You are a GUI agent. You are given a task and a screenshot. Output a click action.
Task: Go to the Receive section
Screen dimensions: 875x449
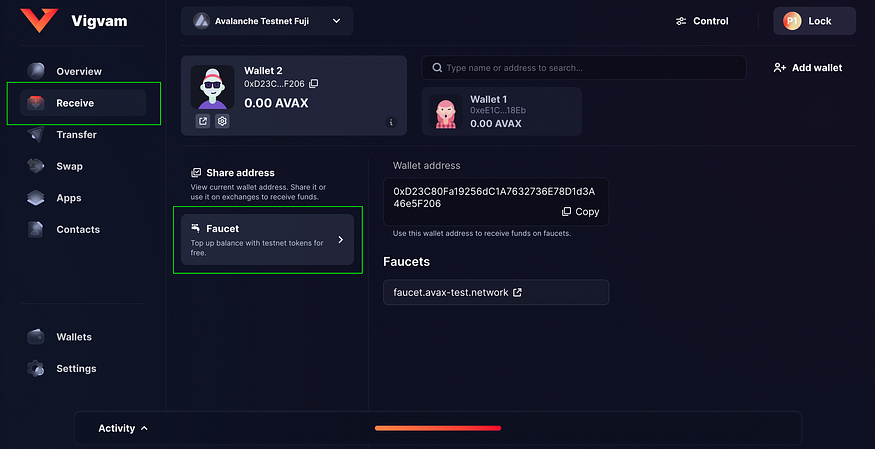83,103
